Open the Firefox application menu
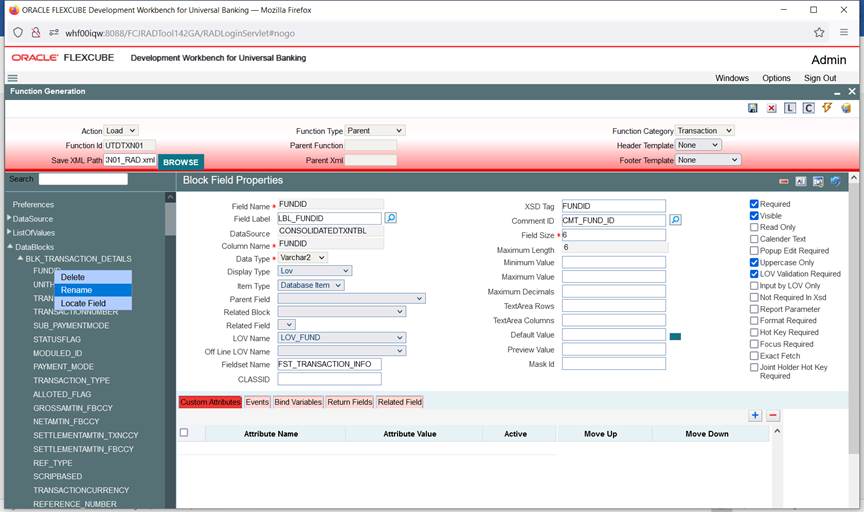Image resolution: width=864 pixels, height=512 pixels. coord(844,33)
